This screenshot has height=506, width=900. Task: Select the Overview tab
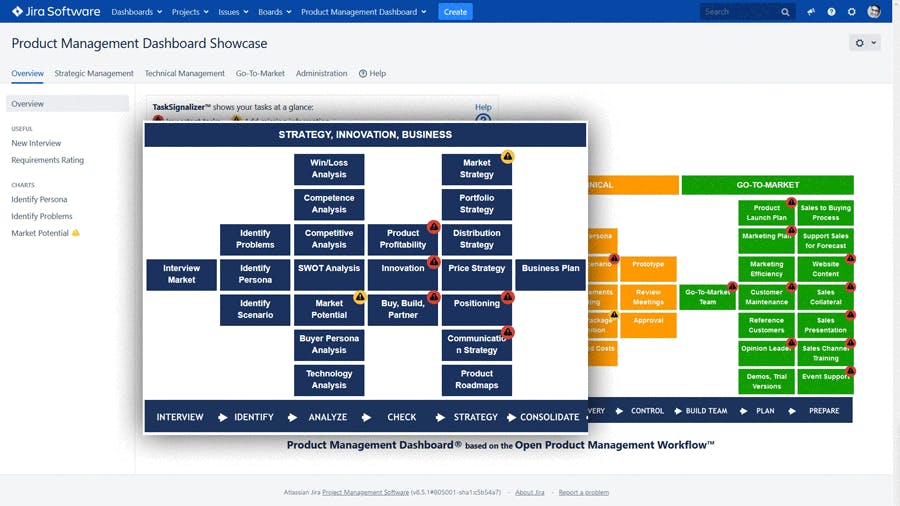[27, 73]
